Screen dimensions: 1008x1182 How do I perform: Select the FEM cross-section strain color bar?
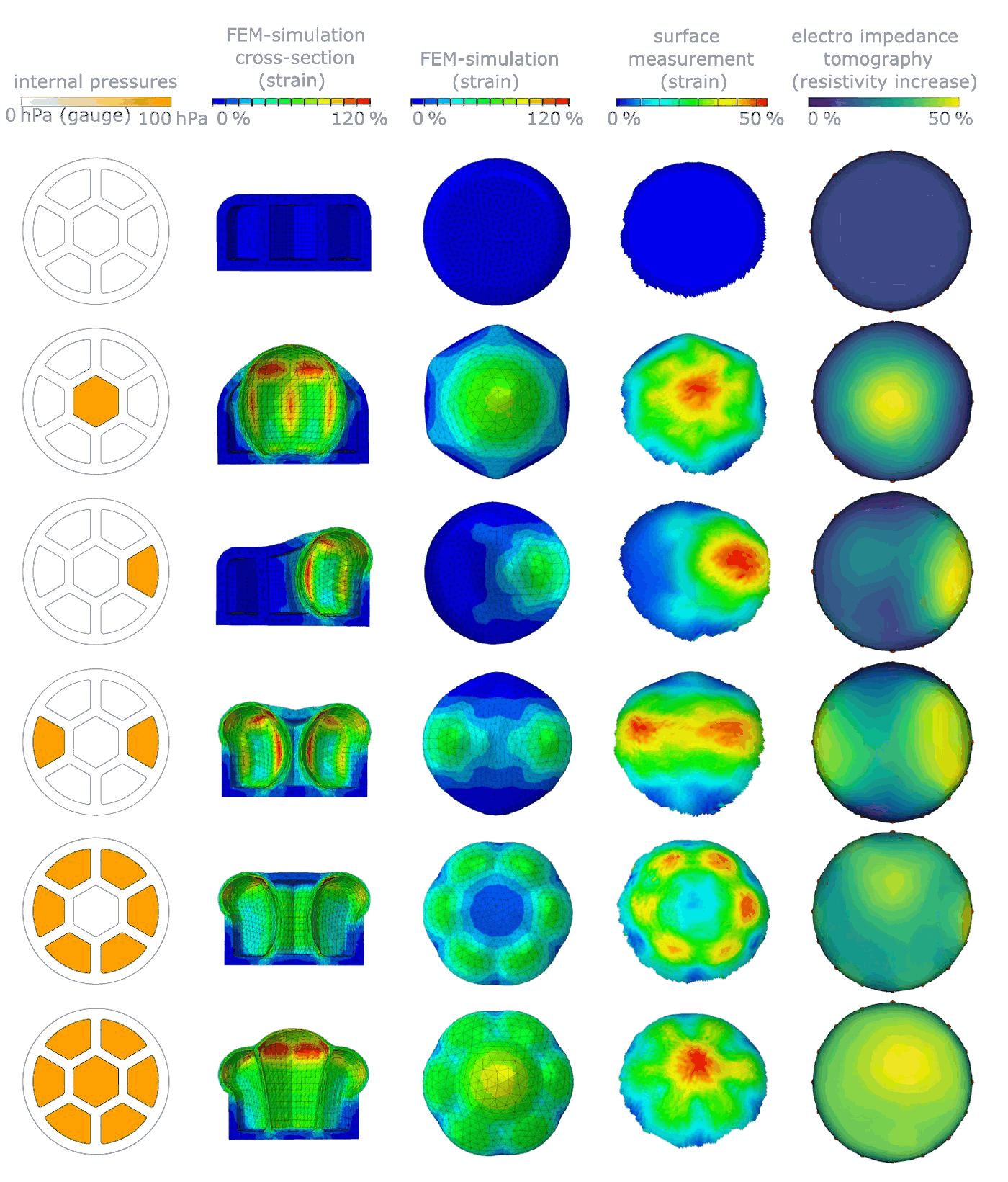(292, 102)
